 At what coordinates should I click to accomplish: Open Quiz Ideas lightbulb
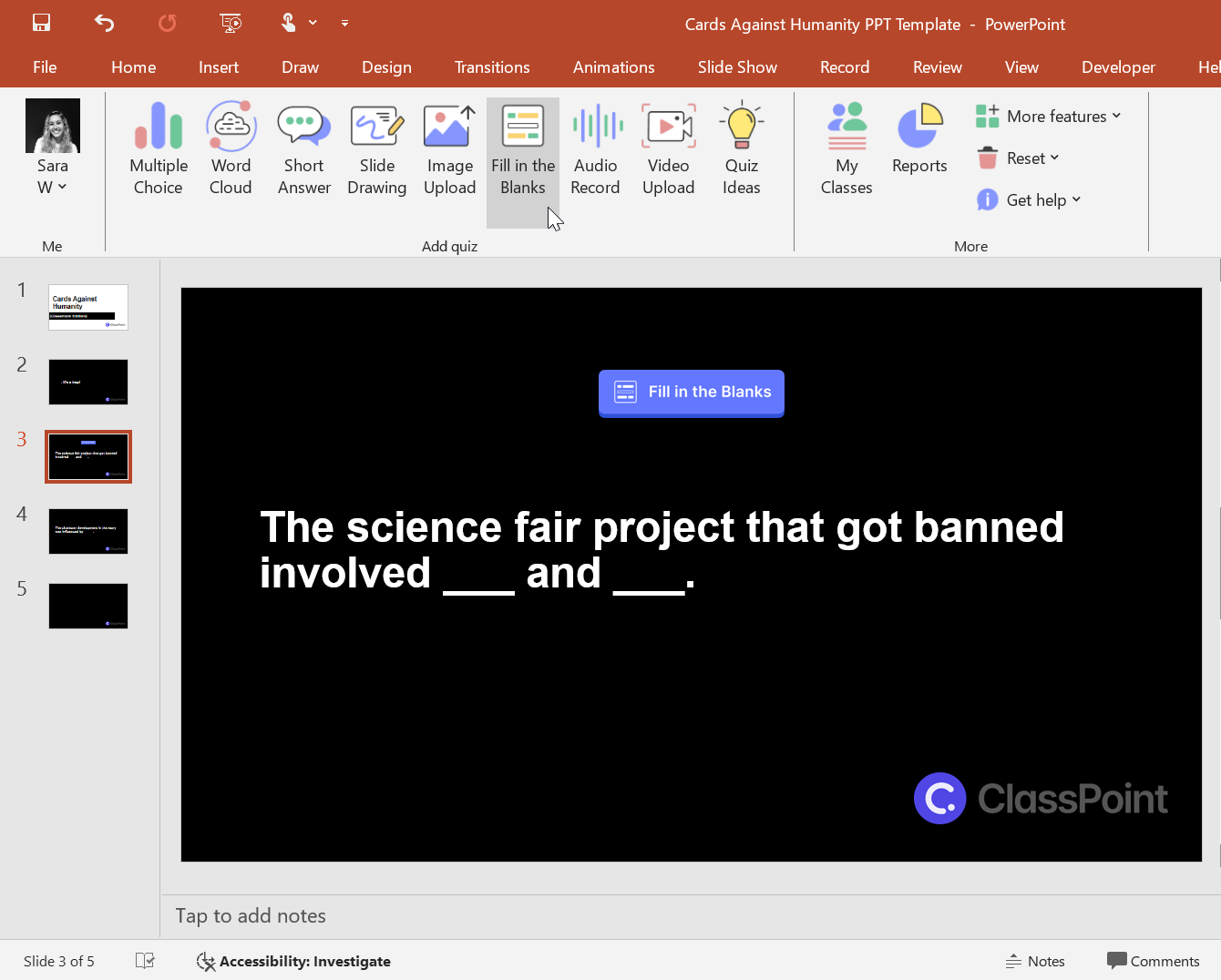[x=742, y=149]
